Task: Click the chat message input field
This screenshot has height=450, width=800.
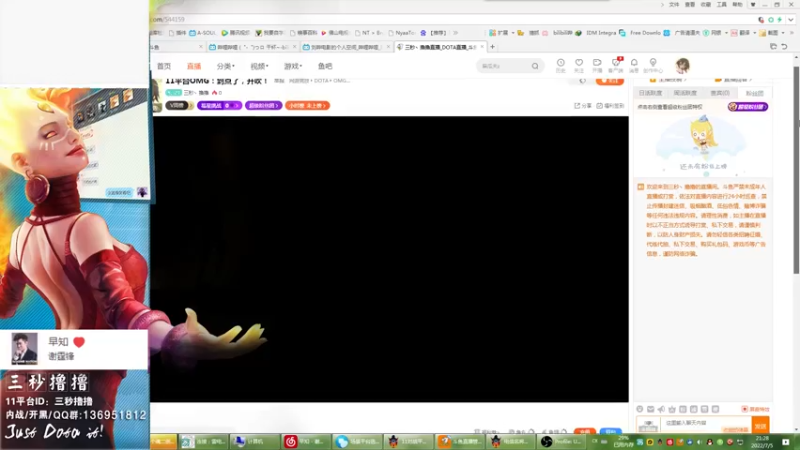Action: pyautogui.click(x=706, y=424)
